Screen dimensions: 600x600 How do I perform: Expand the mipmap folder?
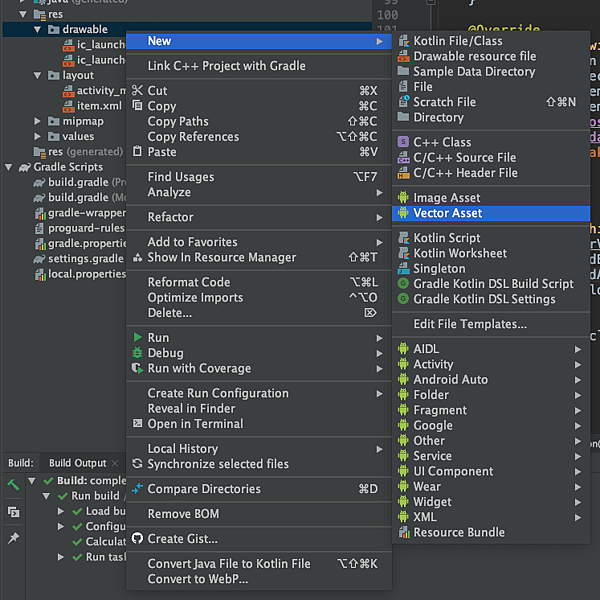click(x=37, y=121)
